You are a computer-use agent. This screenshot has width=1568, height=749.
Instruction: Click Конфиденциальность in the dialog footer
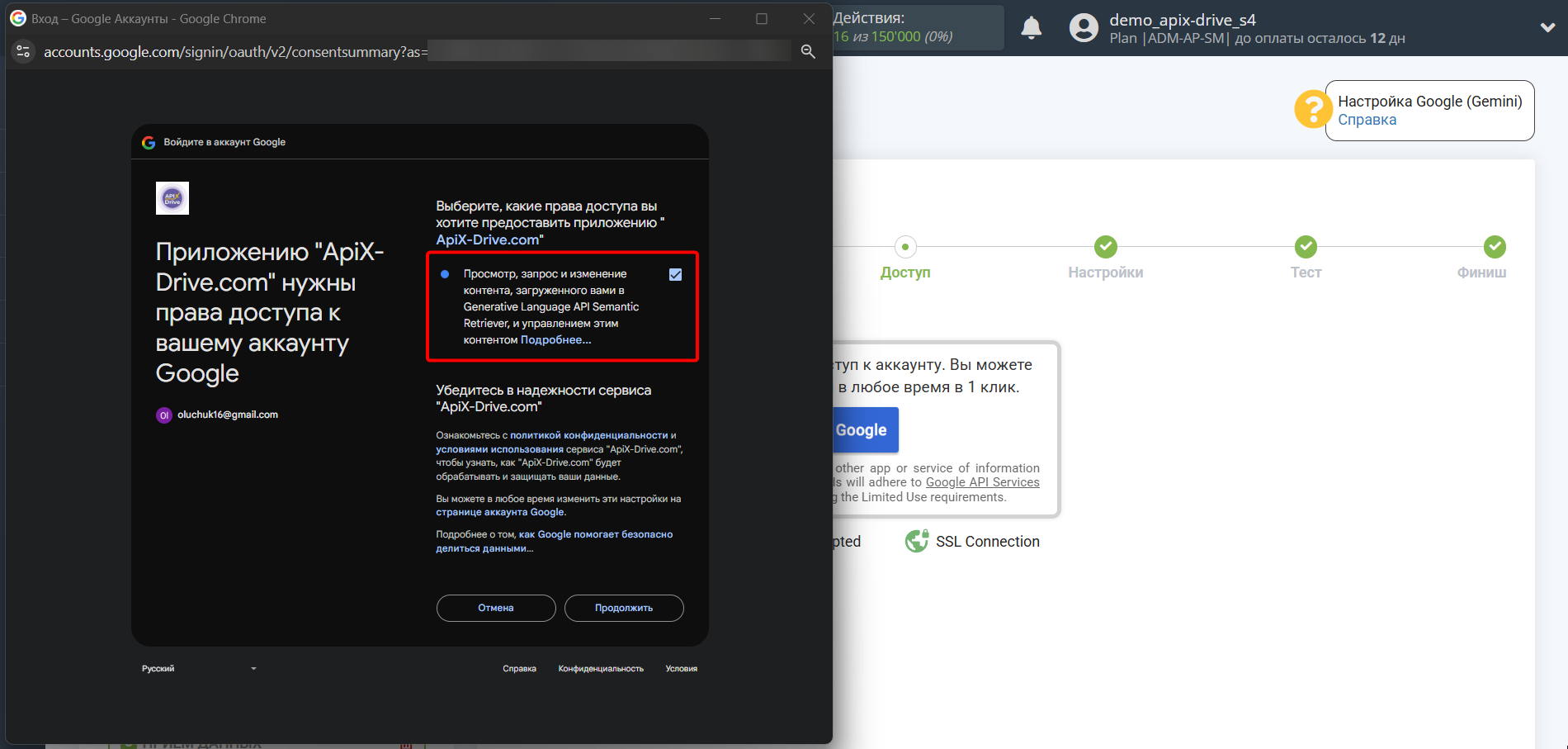tap(602, 668)
